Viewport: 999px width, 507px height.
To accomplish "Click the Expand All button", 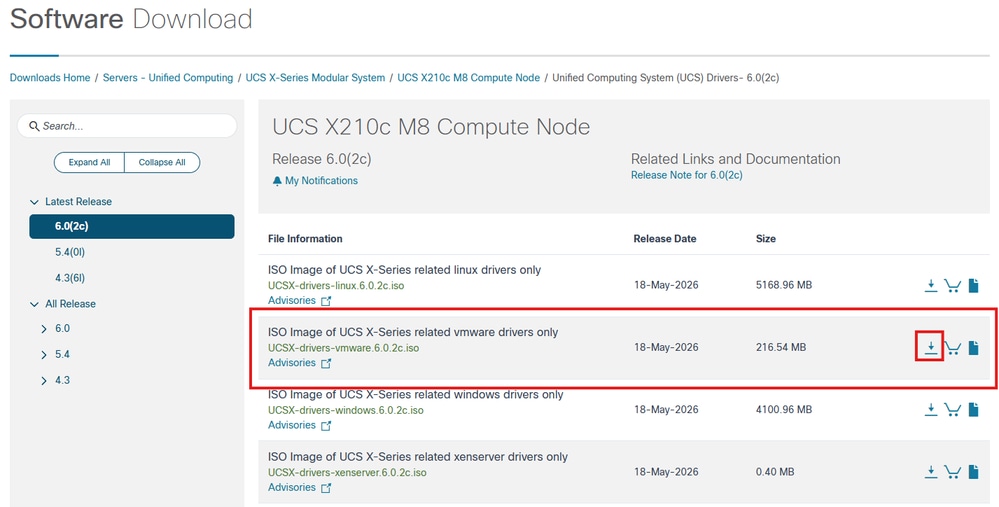I will (89, 162).
